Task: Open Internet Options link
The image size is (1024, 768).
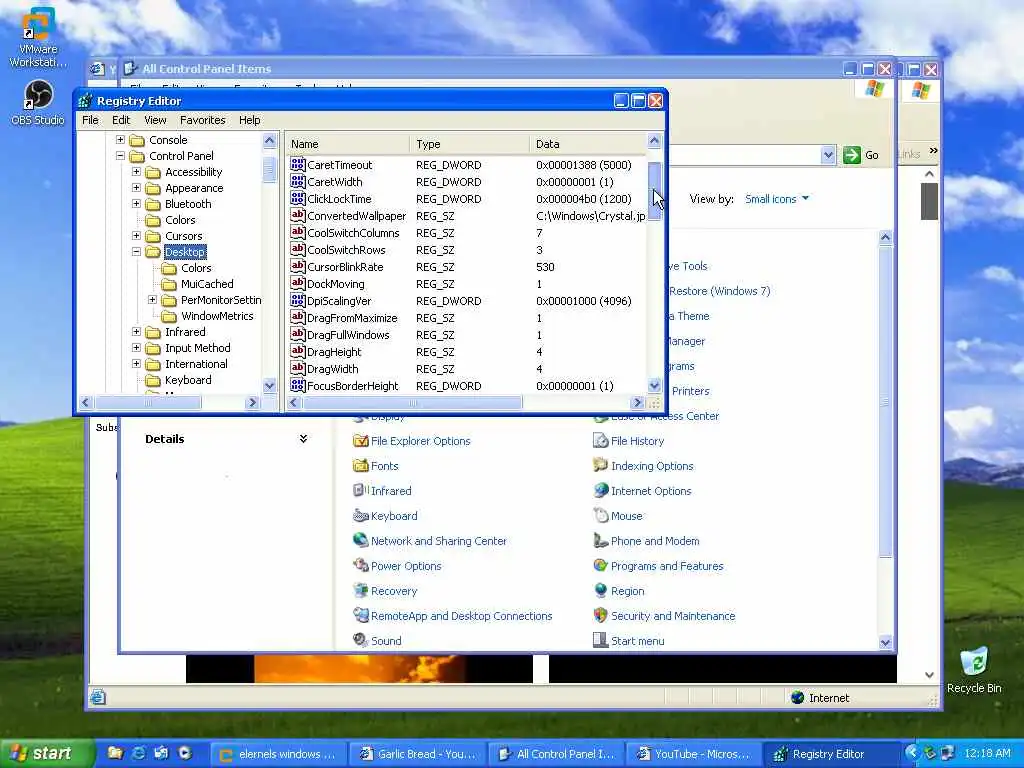Action: click(643, 491)
